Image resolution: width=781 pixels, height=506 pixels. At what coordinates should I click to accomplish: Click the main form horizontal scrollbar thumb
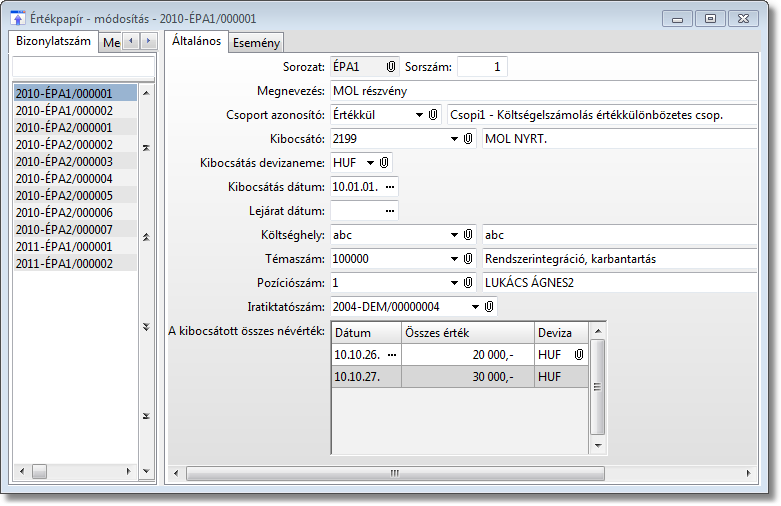click(x=395, y=473)
